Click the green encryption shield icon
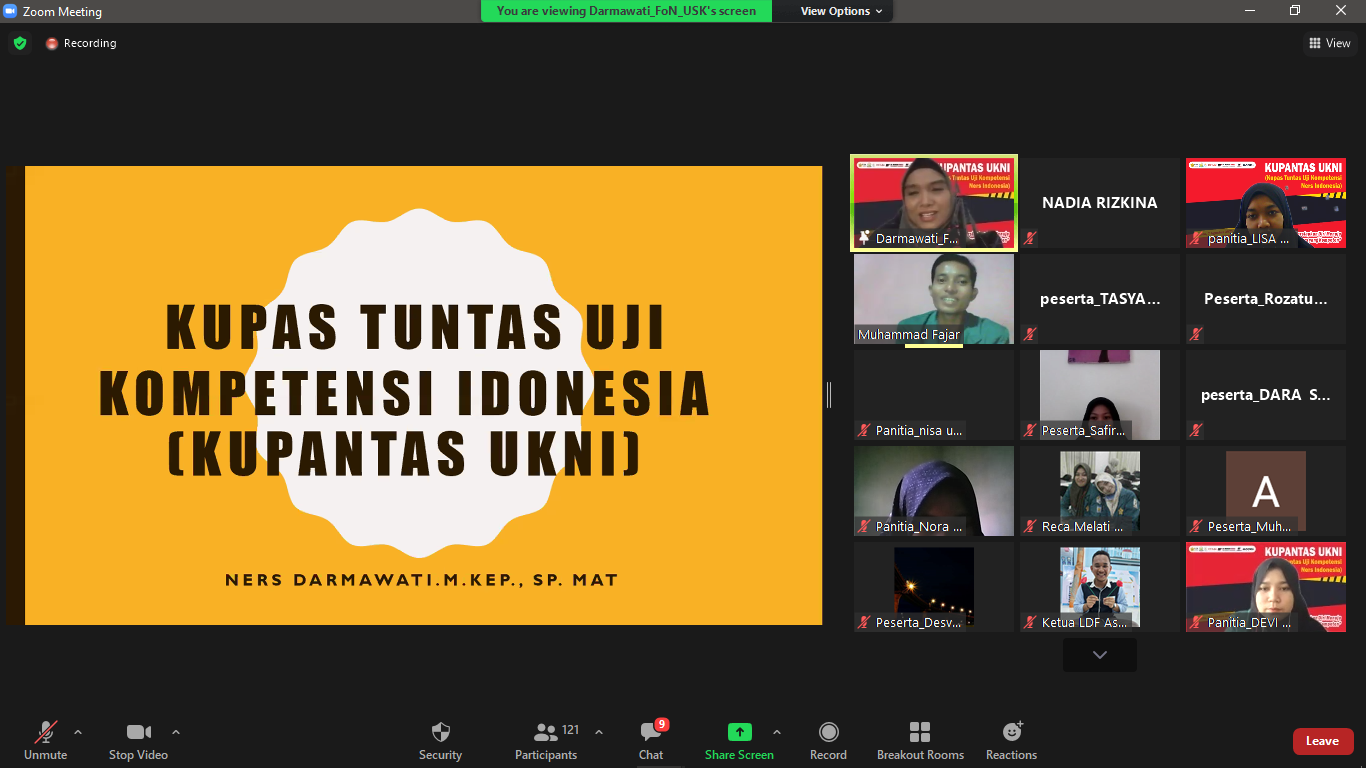 pos(20,43)
